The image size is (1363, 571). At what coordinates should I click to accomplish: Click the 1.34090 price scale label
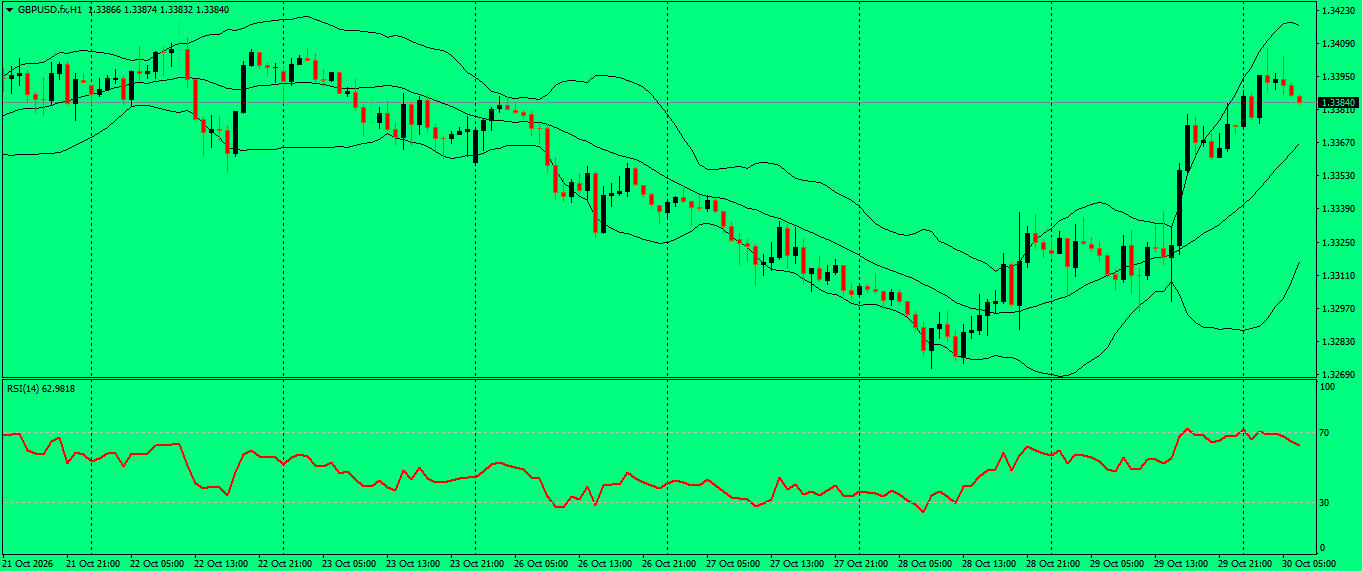(x=1338, y=44)
